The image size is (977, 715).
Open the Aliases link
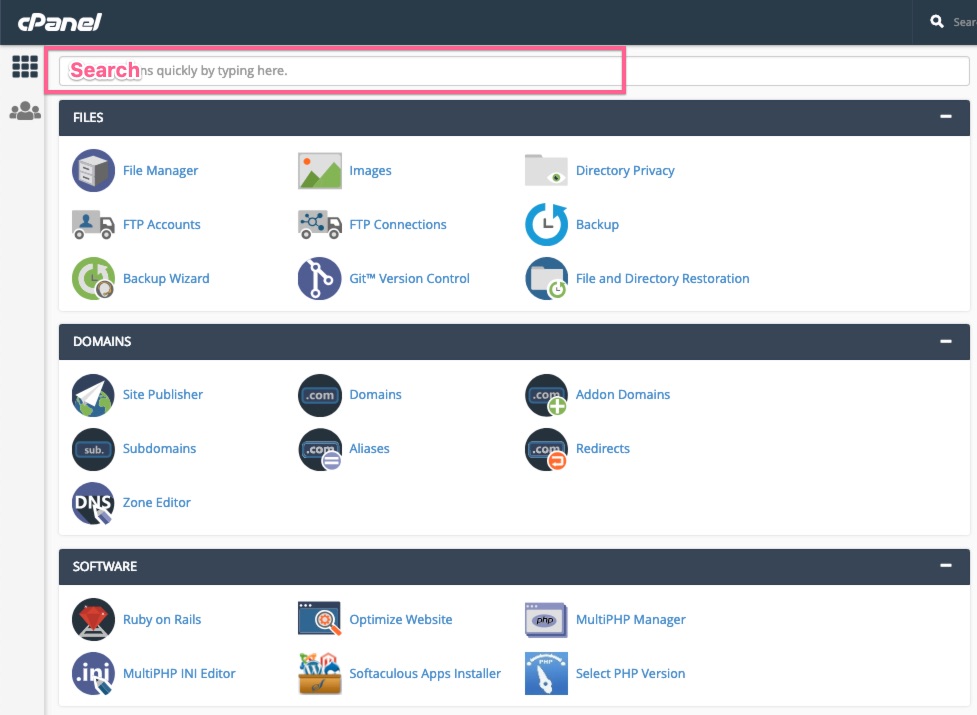coord(369,449)
